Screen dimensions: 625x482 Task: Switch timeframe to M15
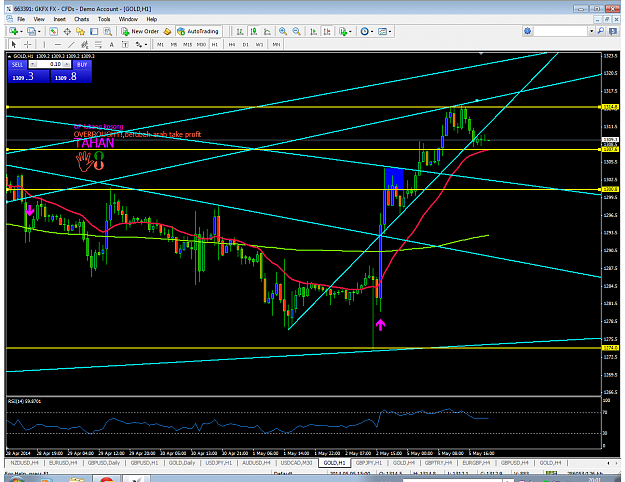(187, 44)
